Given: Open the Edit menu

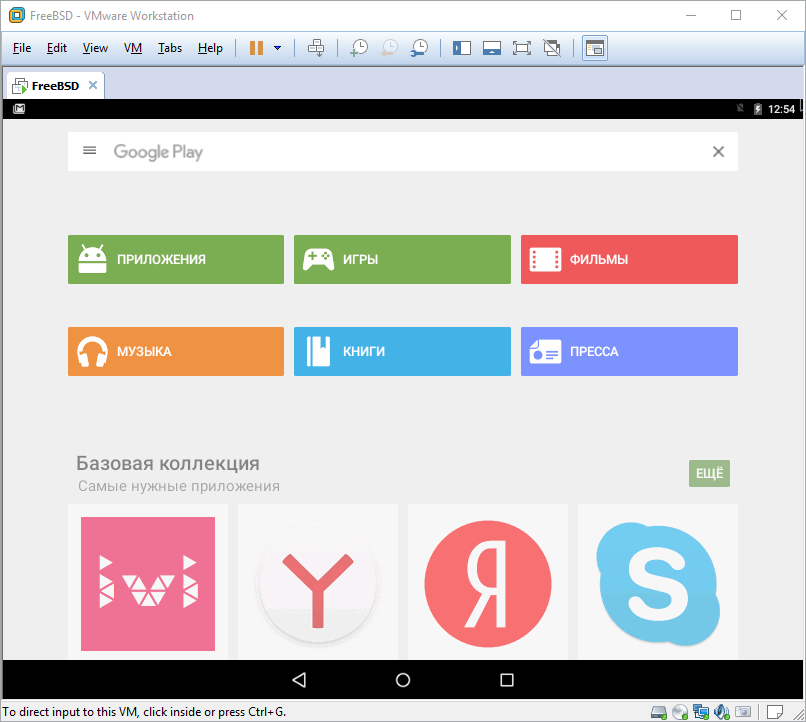Looking at the screenshot, I should click(57, 48).
